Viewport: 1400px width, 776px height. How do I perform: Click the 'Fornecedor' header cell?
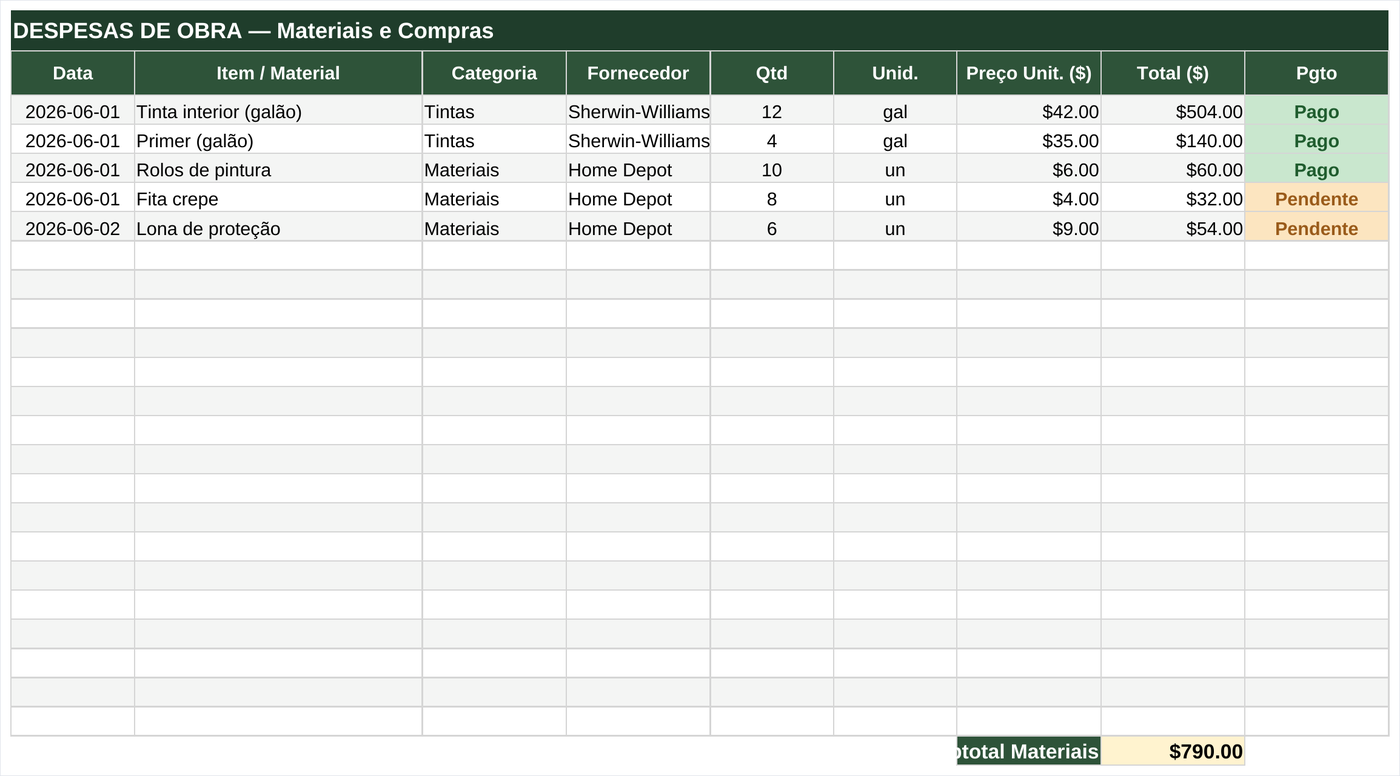[638, 73]
